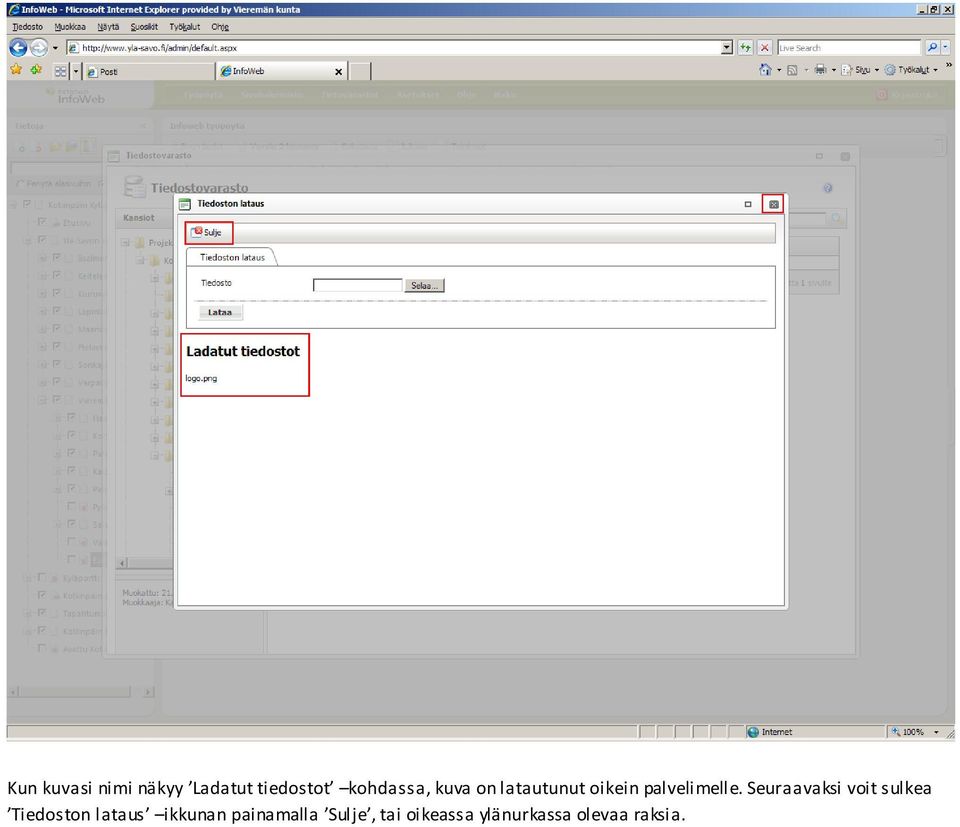Click the Add to Favorites icon
This screenshot has height=827, width=960.
(37, 70)
